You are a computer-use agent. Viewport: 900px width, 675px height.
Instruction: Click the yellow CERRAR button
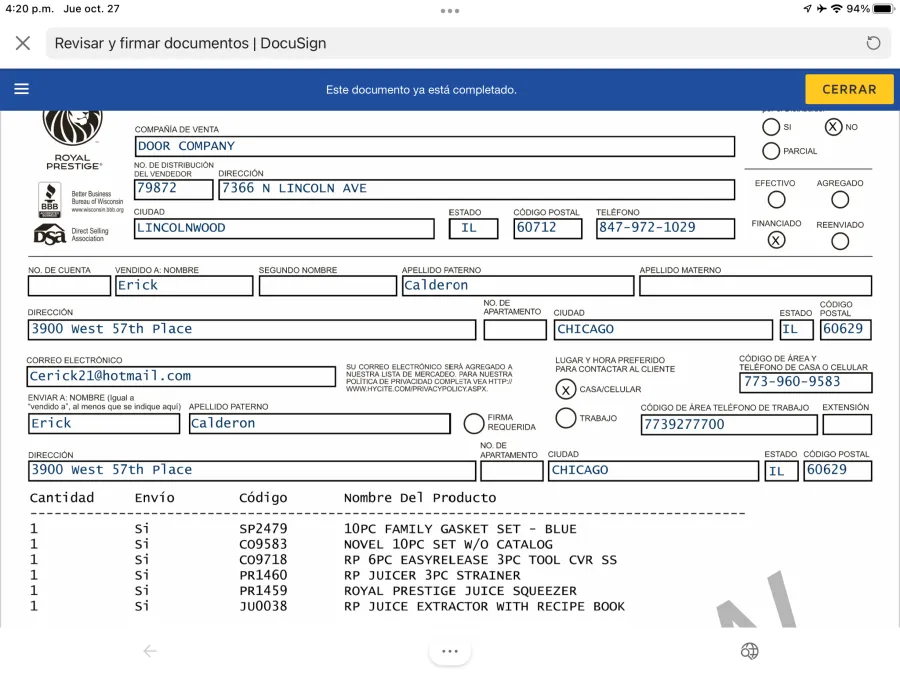click(849, 89)
